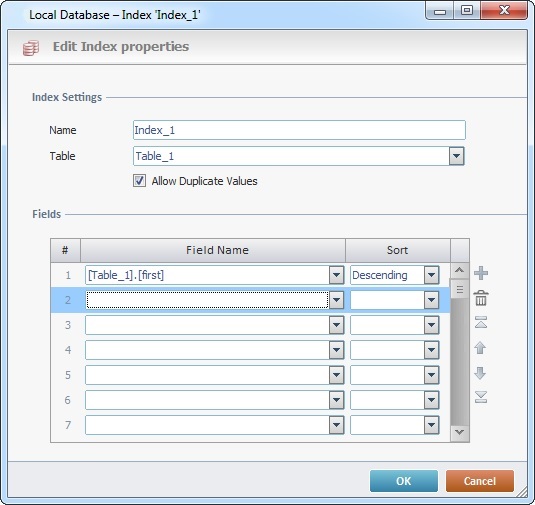The image size is (535, 505).
Task: Click the plus icon to add field
Action: [x=481, y=273]
